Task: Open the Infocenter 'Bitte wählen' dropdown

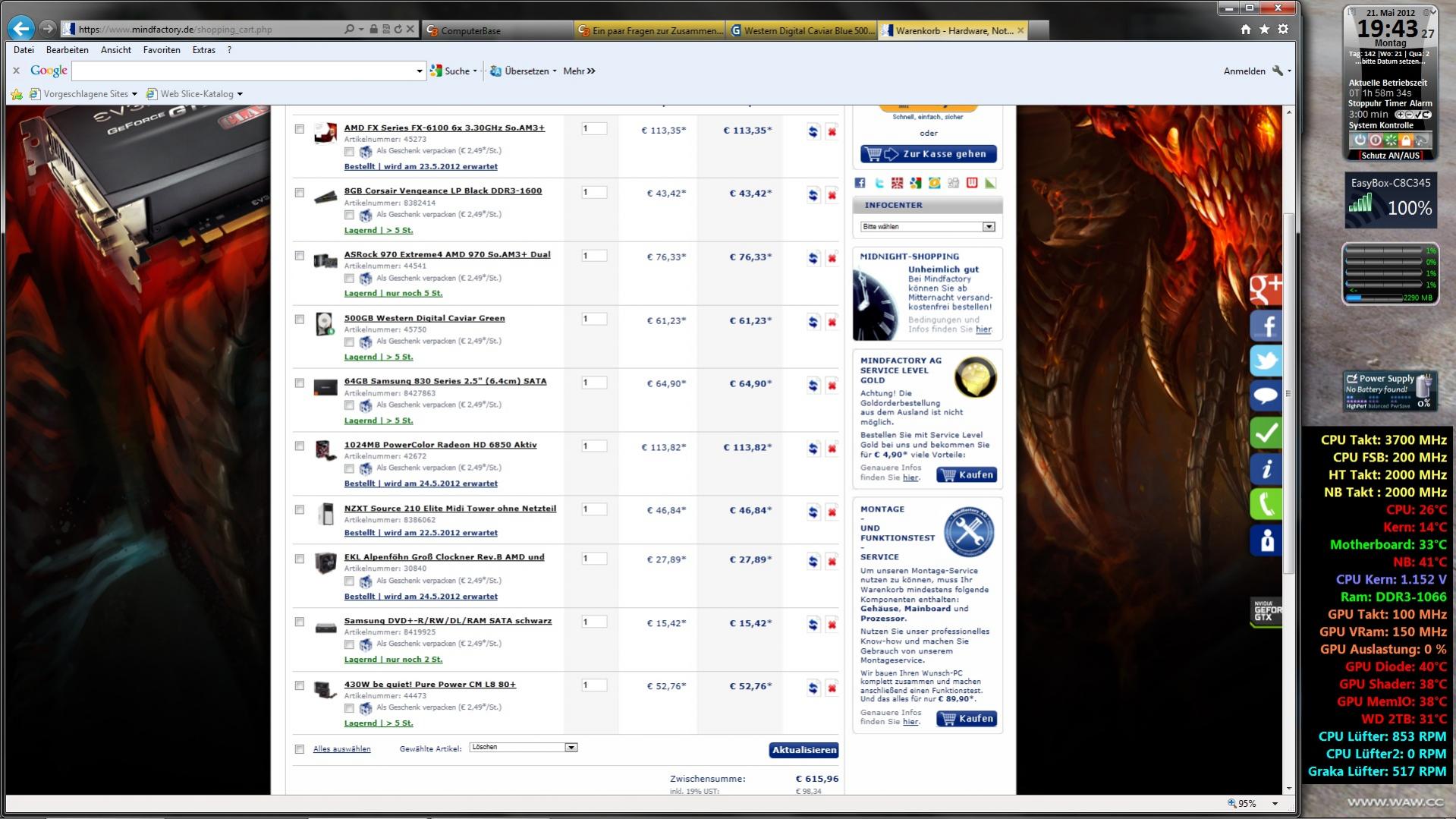Action: click(x=927, y=227)
